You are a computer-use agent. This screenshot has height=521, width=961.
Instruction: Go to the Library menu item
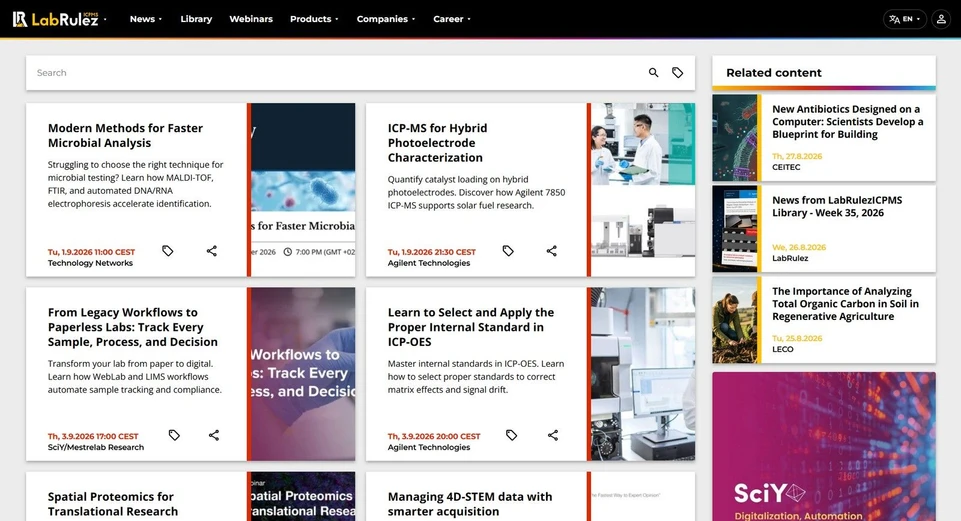(x=196, y=19)
